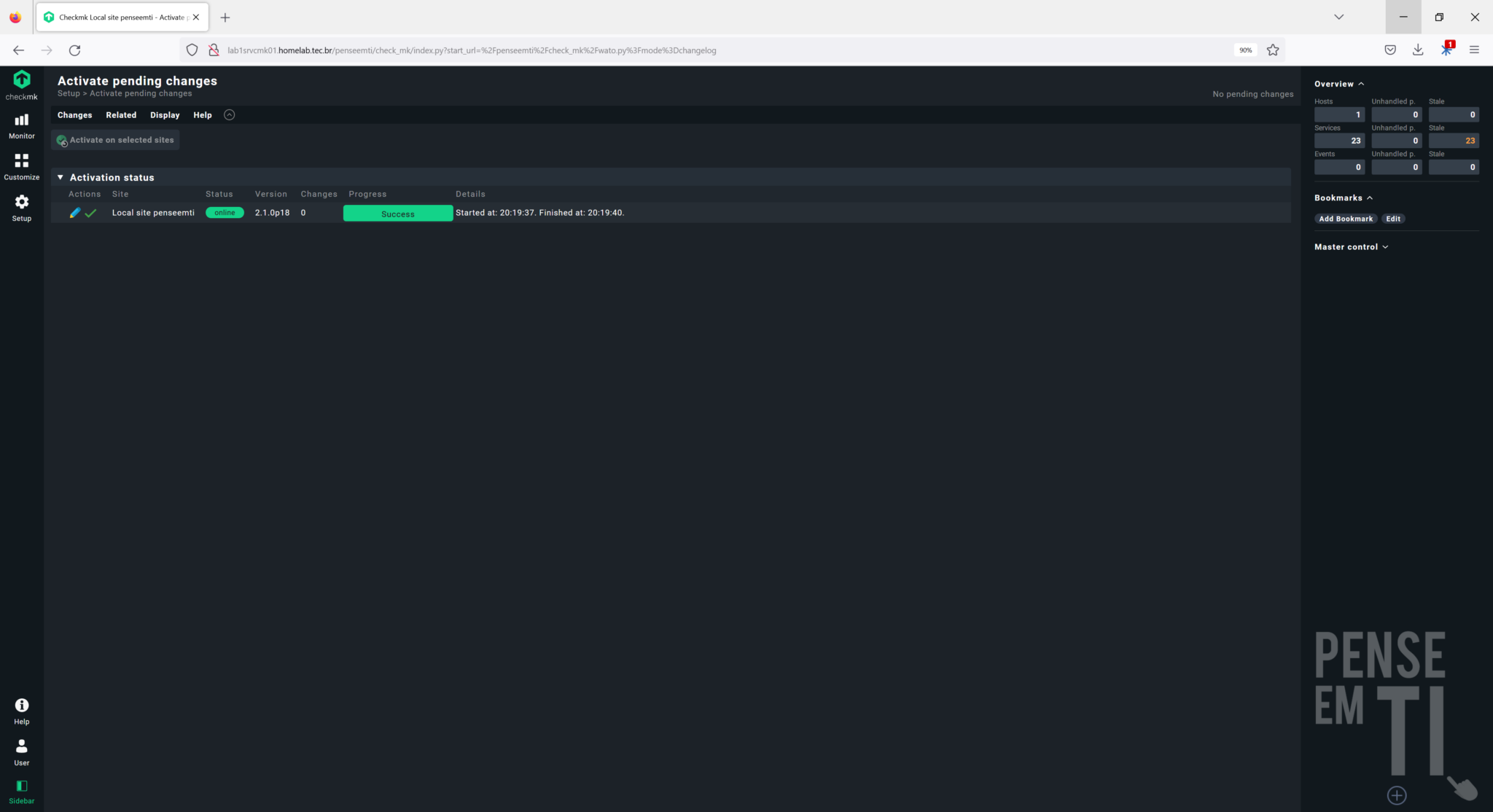The image size is (1493, 812).
Task: Open the Monitor section in the navigation sidebar
Action: click(20, 124)
